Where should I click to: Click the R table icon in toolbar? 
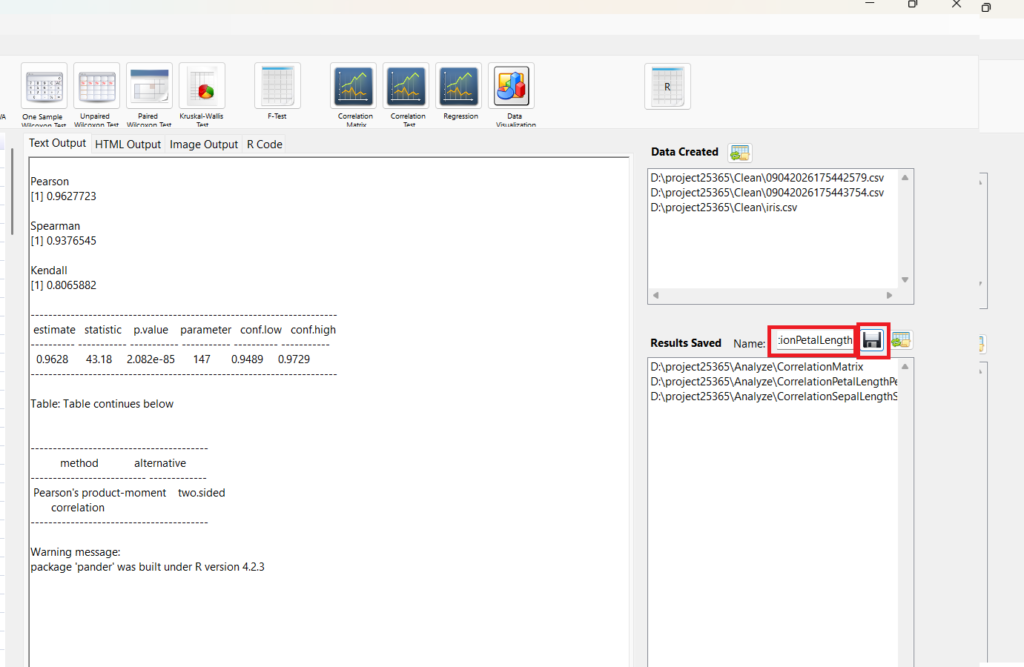click(x=667, y=87)
